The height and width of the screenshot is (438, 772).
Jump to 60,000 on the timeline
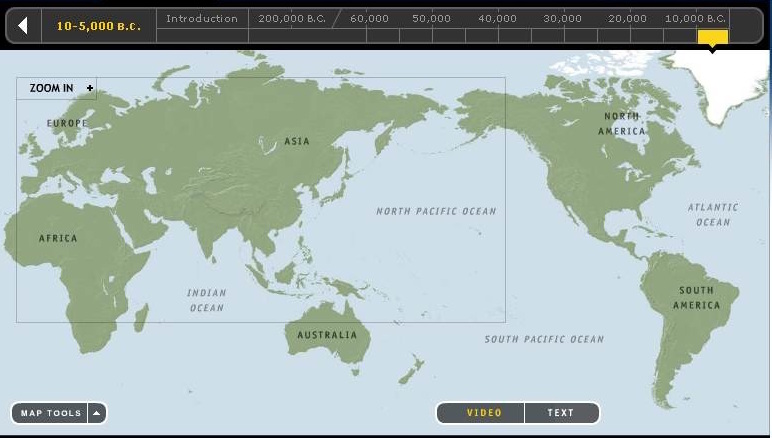coord(369,18)
